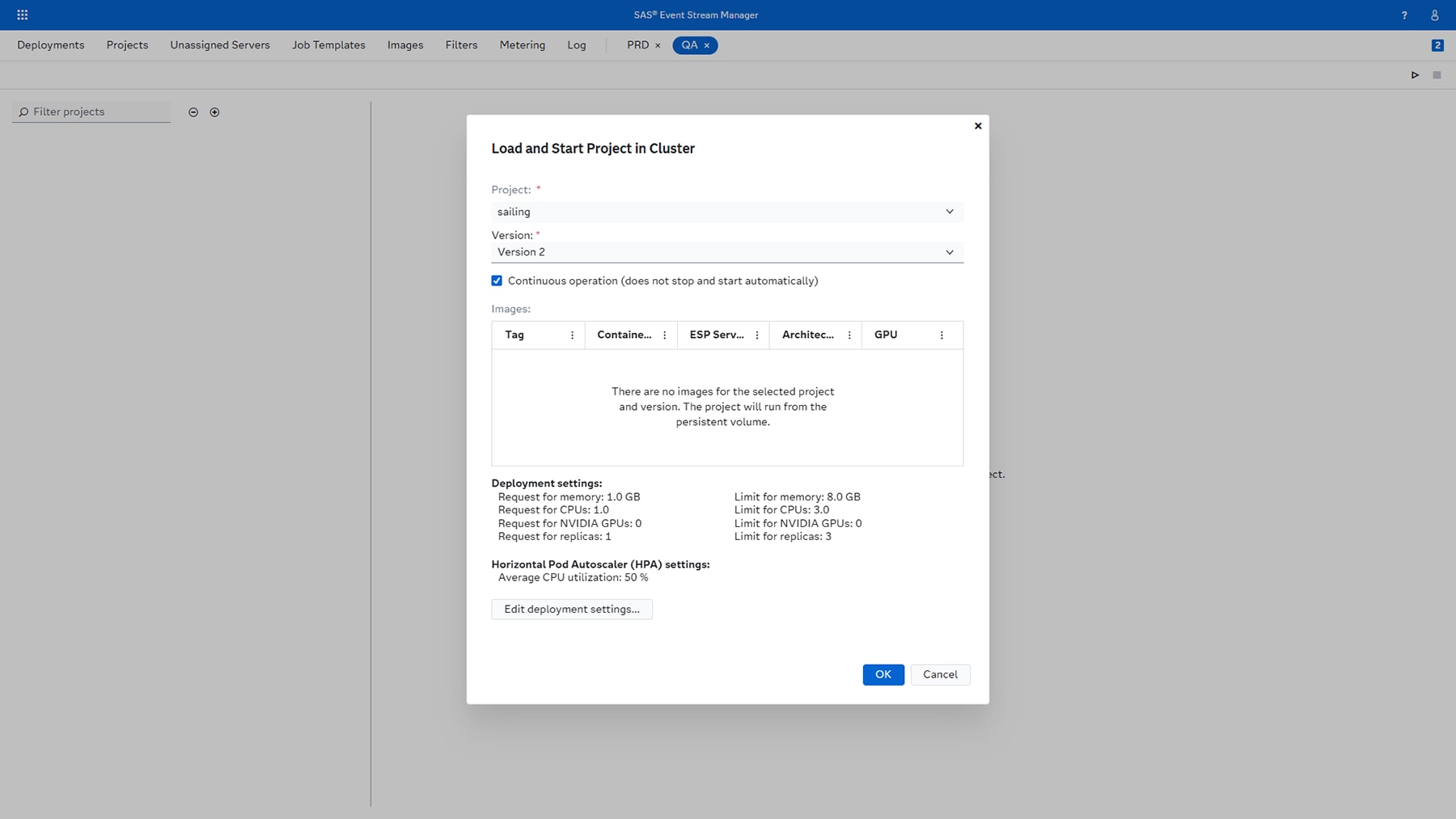
Task: Click the run (play) icon in toolbar
Action: pos(1415,74)
